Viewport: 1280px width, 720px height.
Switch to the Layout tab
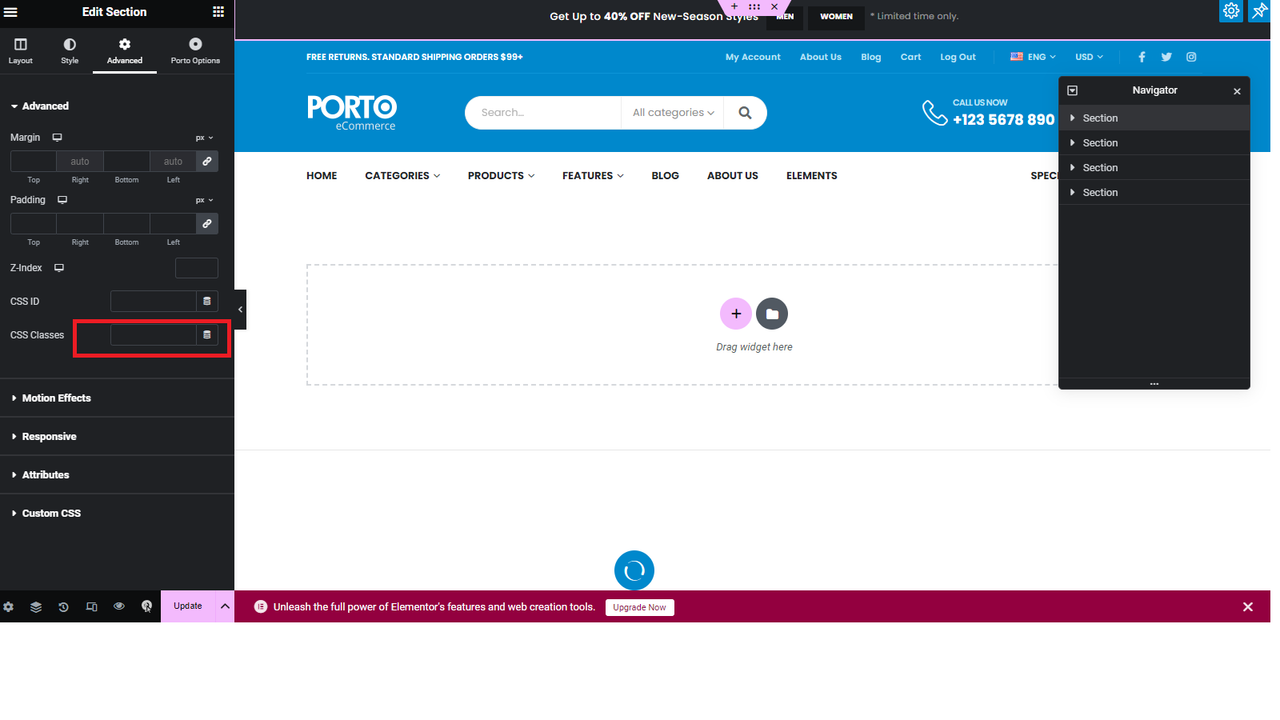click(x=20, y=52)
